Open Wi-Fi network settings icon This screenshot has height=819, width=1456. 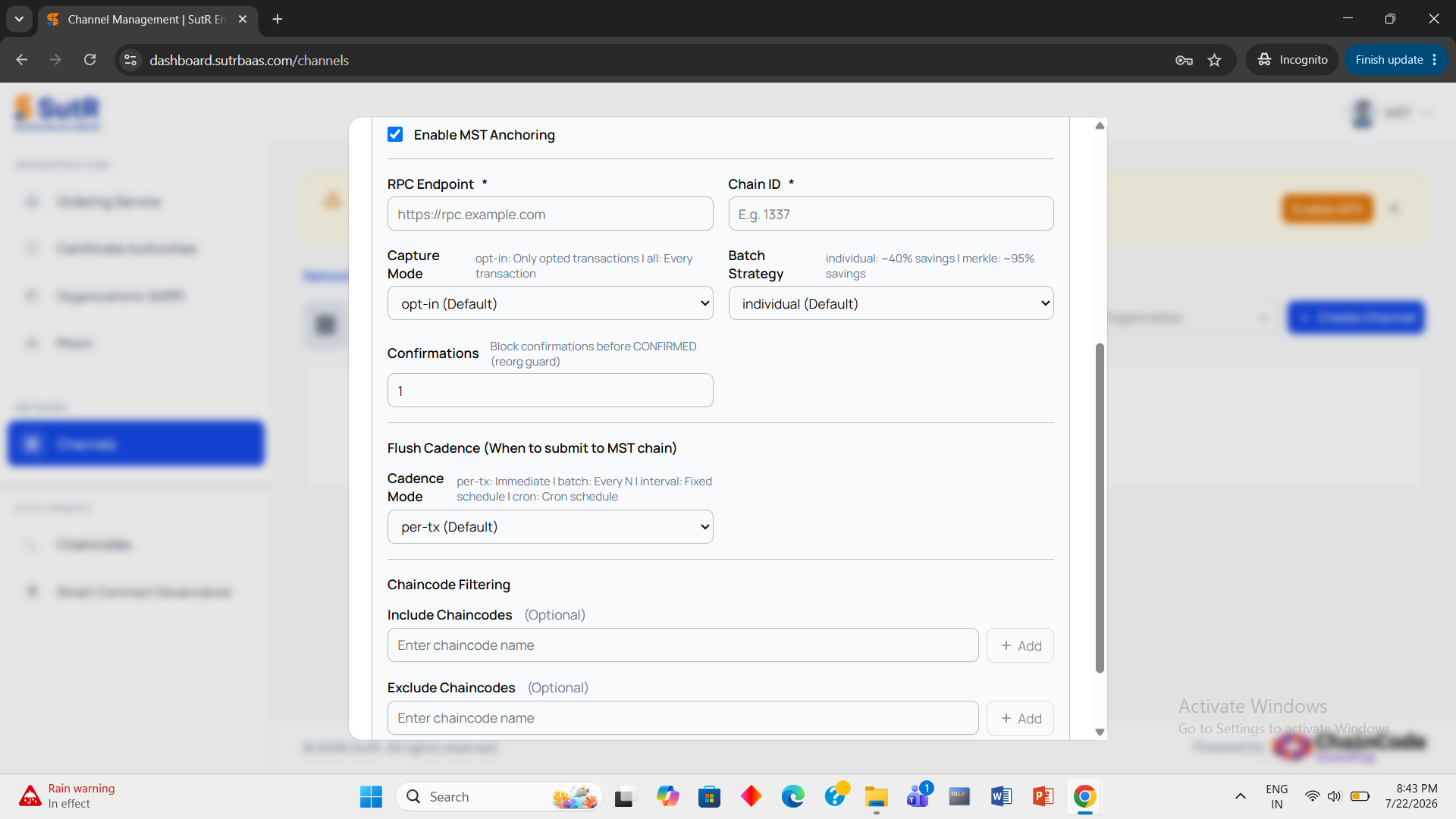pos(1312,796)
